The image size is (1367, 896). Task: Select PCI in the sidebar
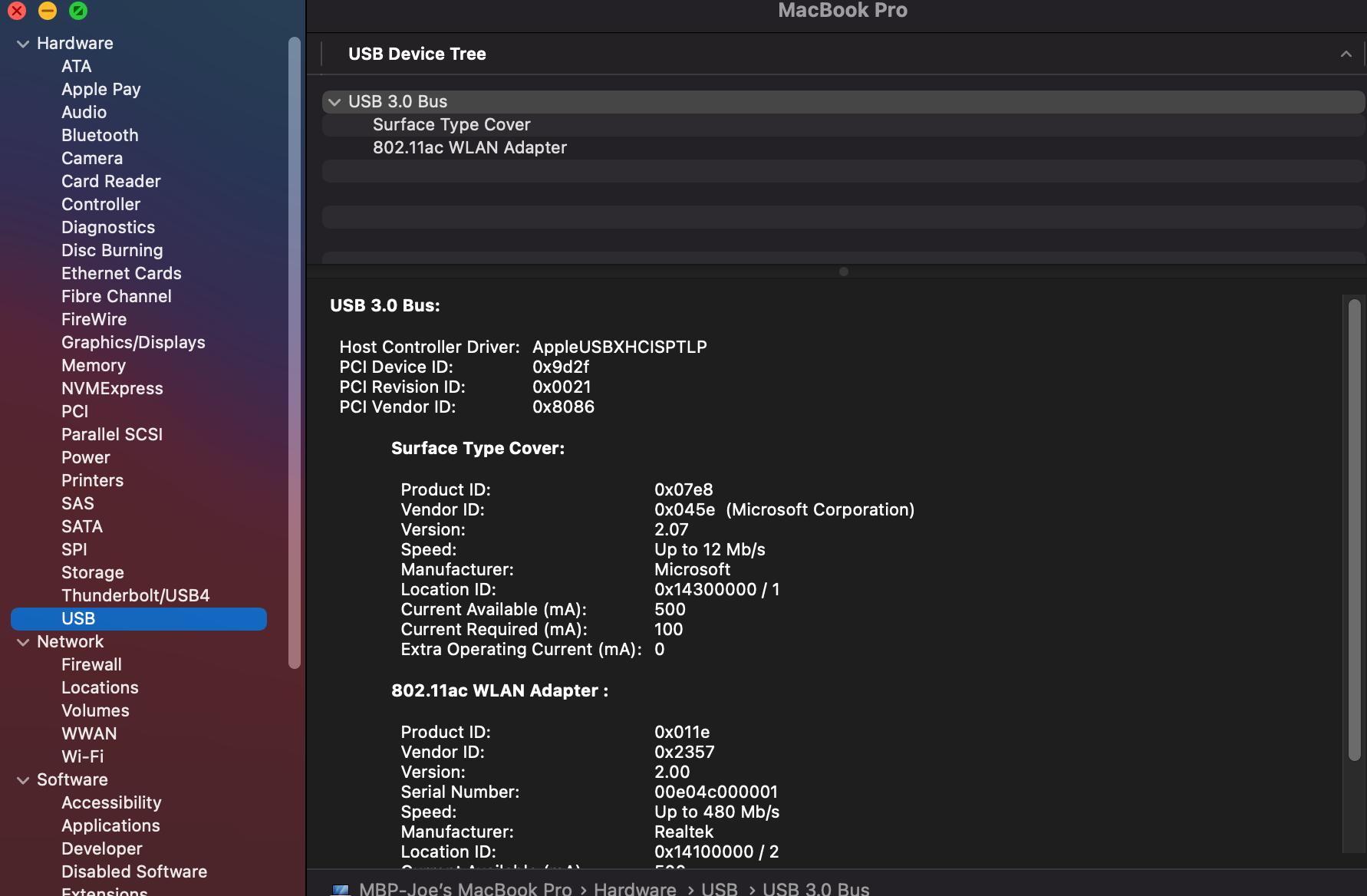point(75,411)
